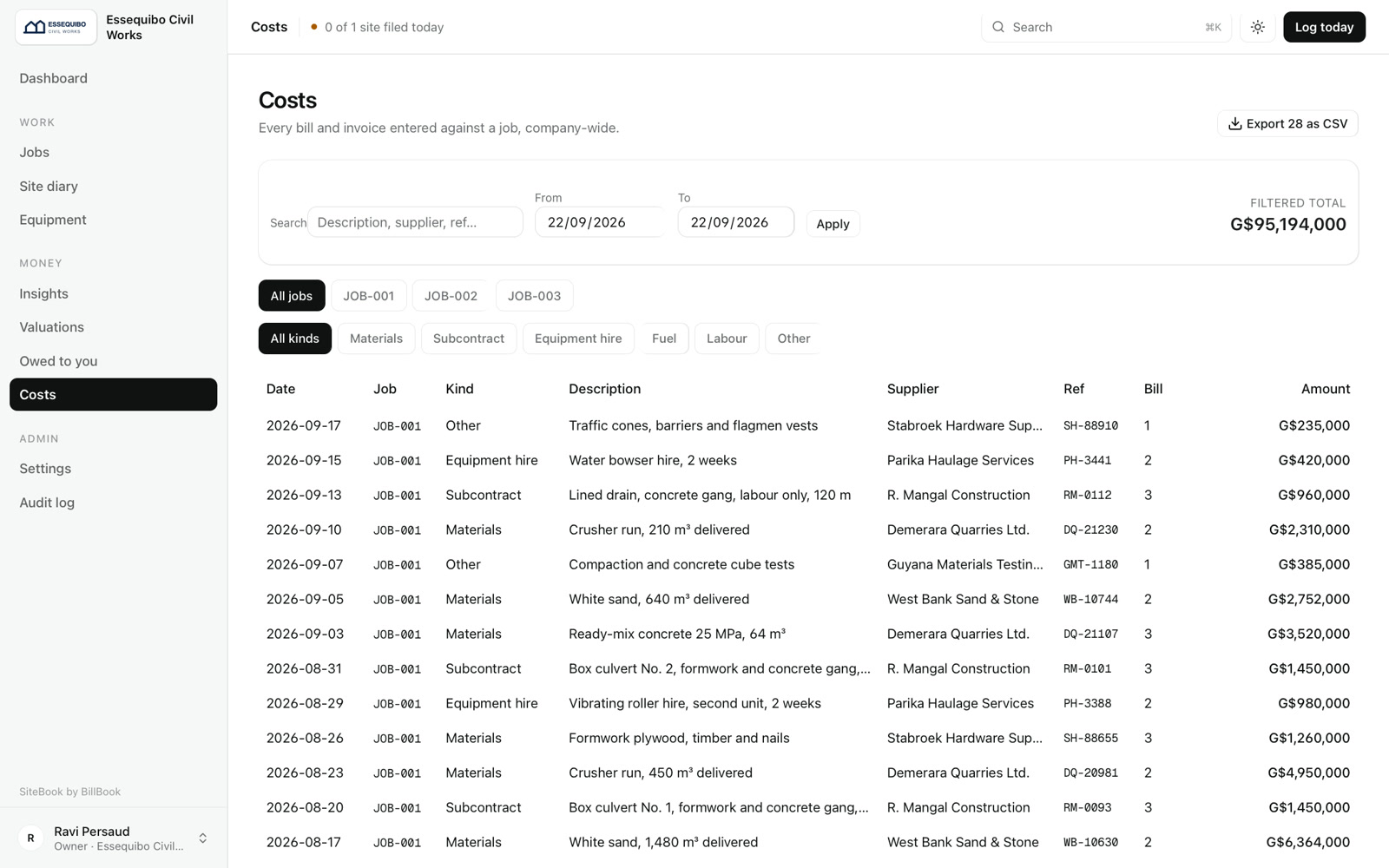Viewport: 1389px width, 868px height.
Task: Click the Date column header
Action: [x=280, y=389]
